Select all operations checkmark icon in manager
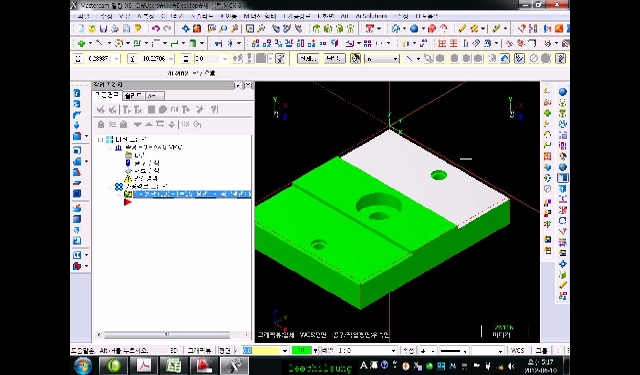640x375 pixels. (x=100, y=109)
